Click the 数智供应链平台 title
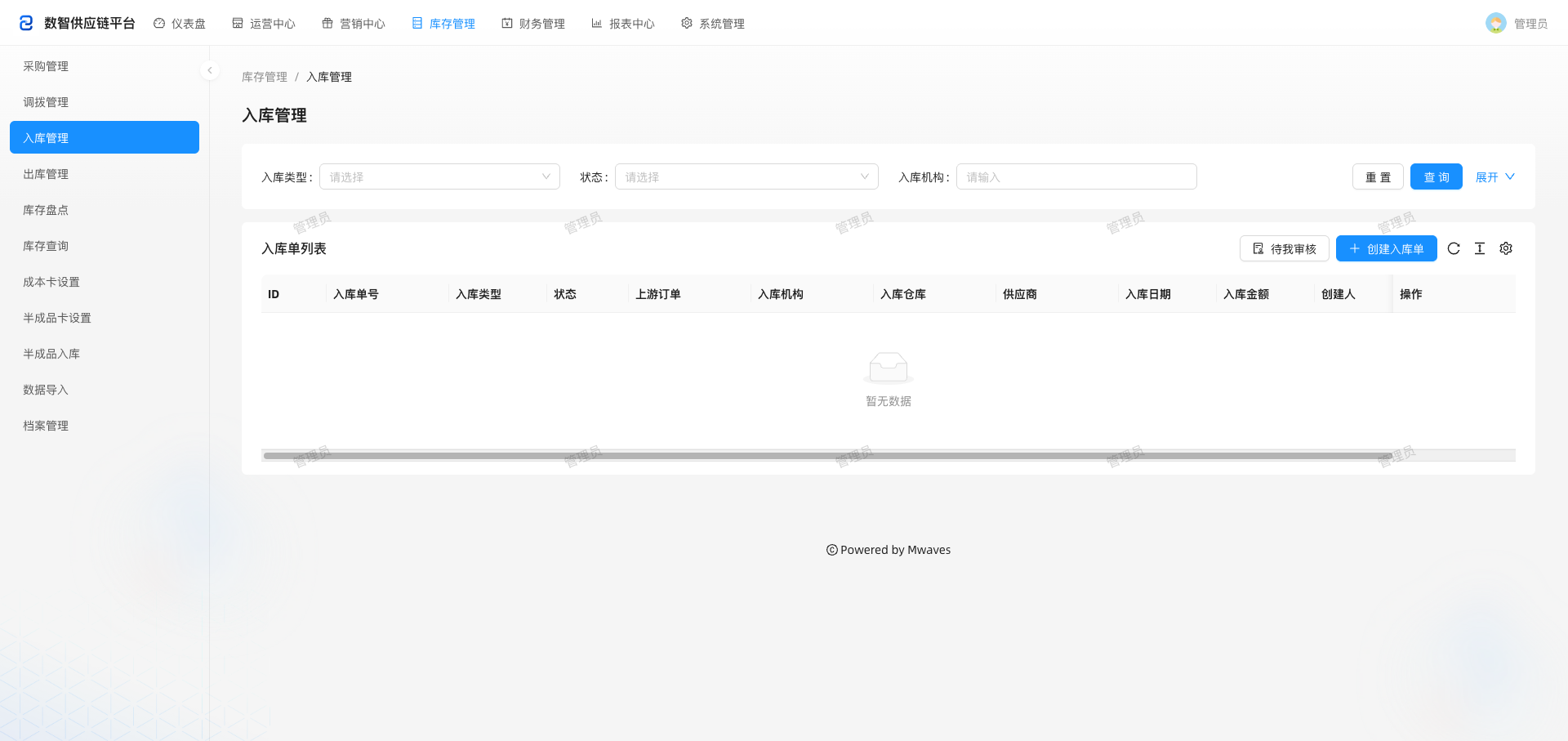Image resolution: width=1568 pixels, height=741 pixels. (90, 23)
